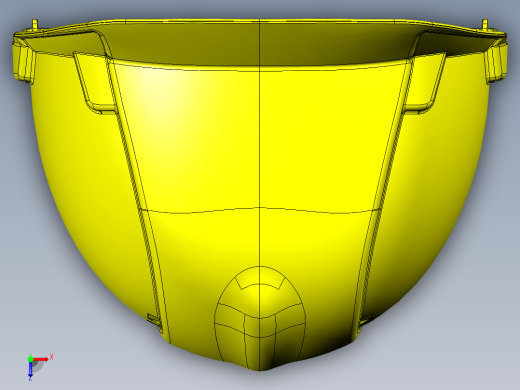Click the green Y axis dot of the triad
The height and width of the screenshot is (390, 520).
30,359
